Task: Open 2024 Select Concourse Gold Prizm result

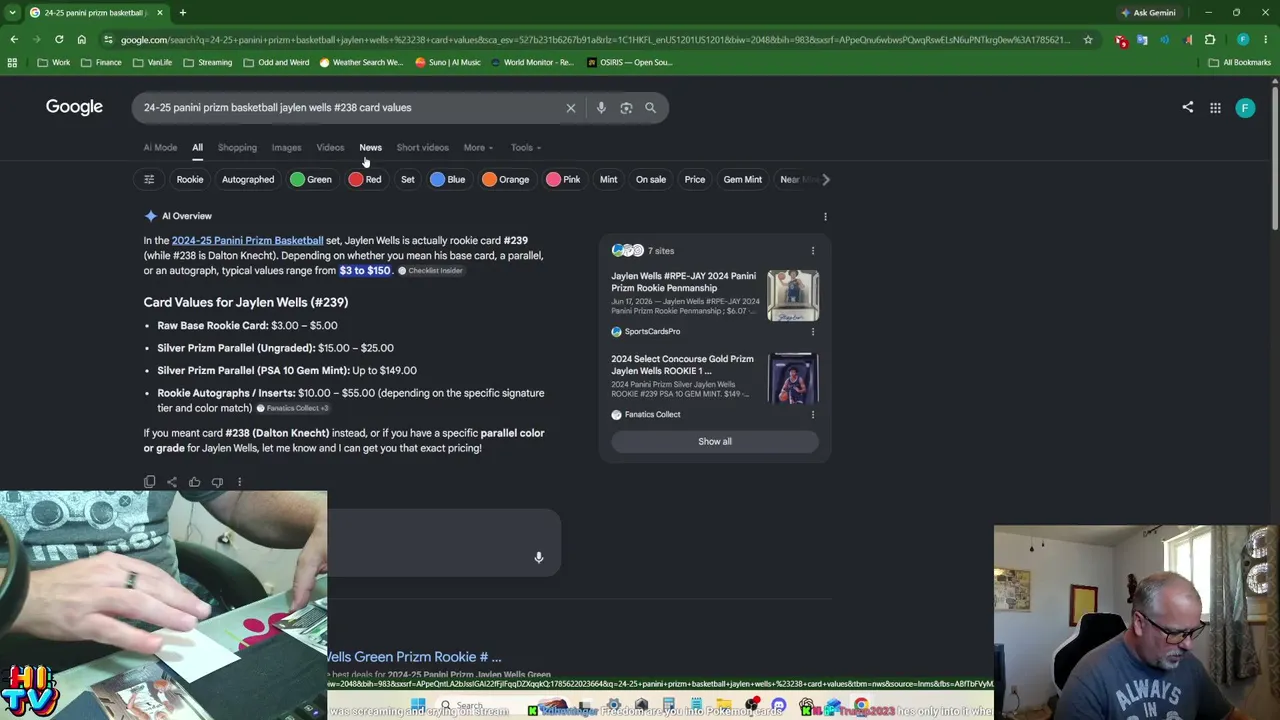Action: 683,365
